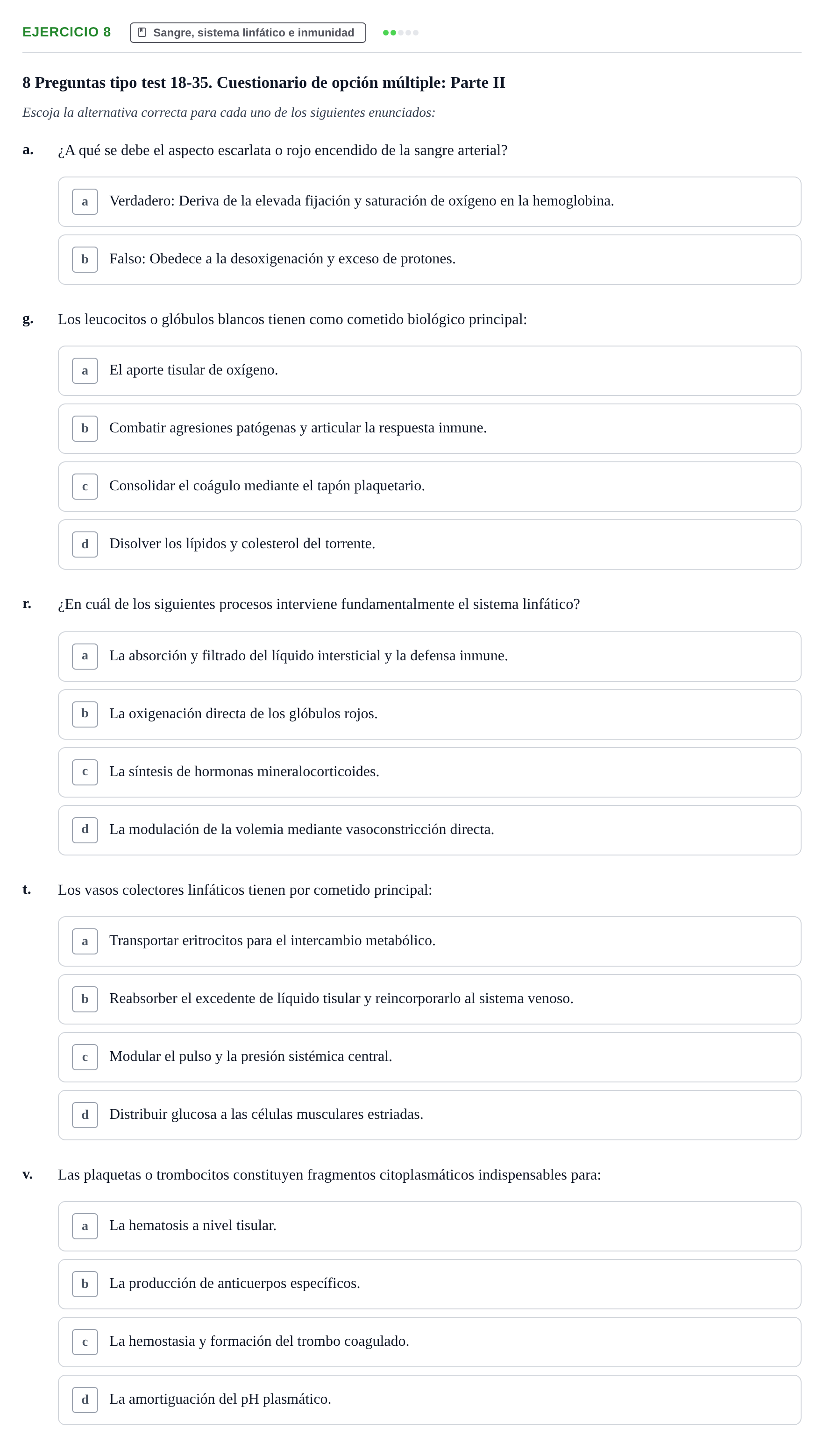This screenshot has height=1456, width=824.
Task: Select 'La absorción y filtrado del líquido intersticial'
Action: (x=430, y=657)
